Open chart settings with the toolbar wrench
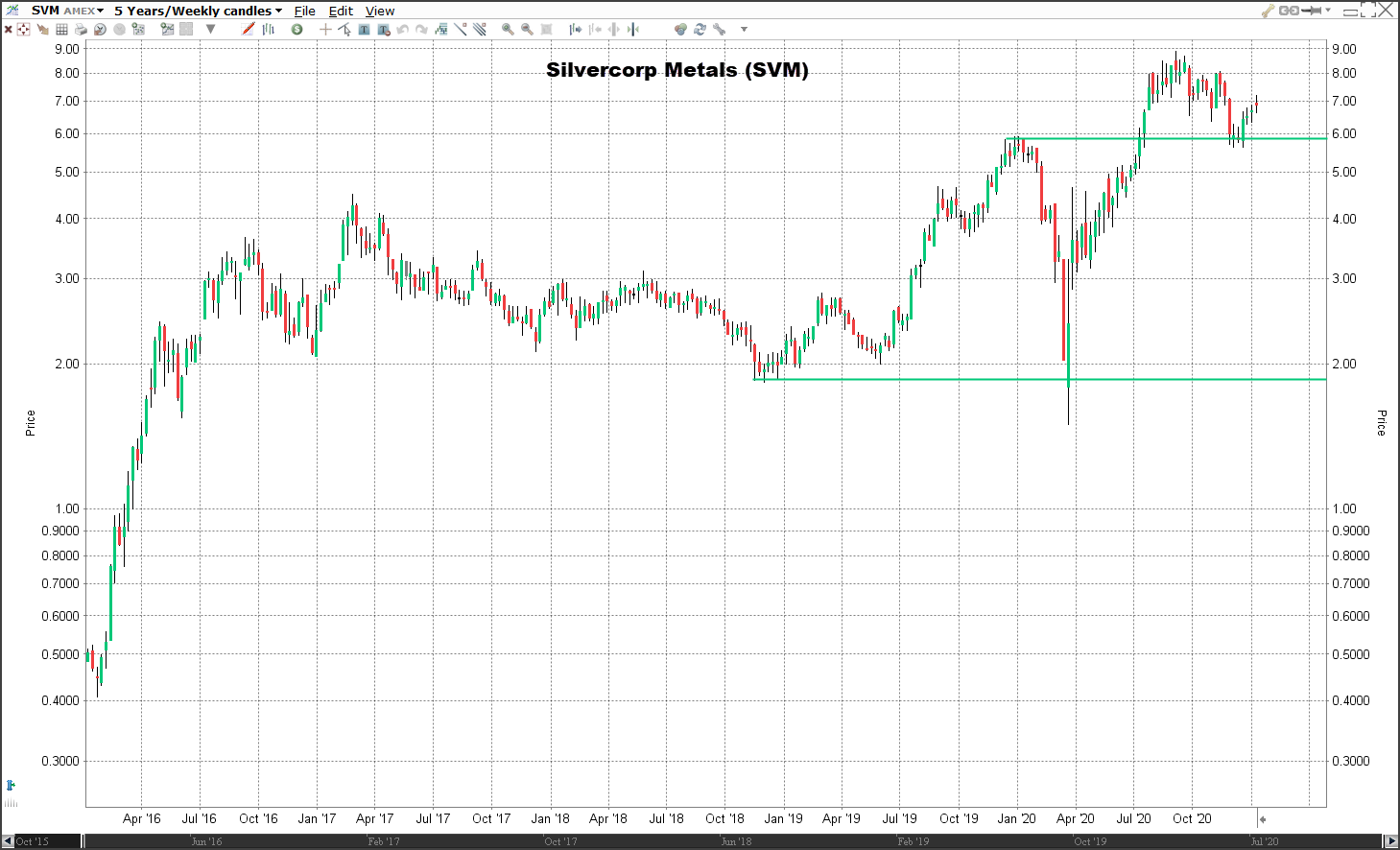The height and width of the screenshot is (850, 1400). click(x=719, y=29)
